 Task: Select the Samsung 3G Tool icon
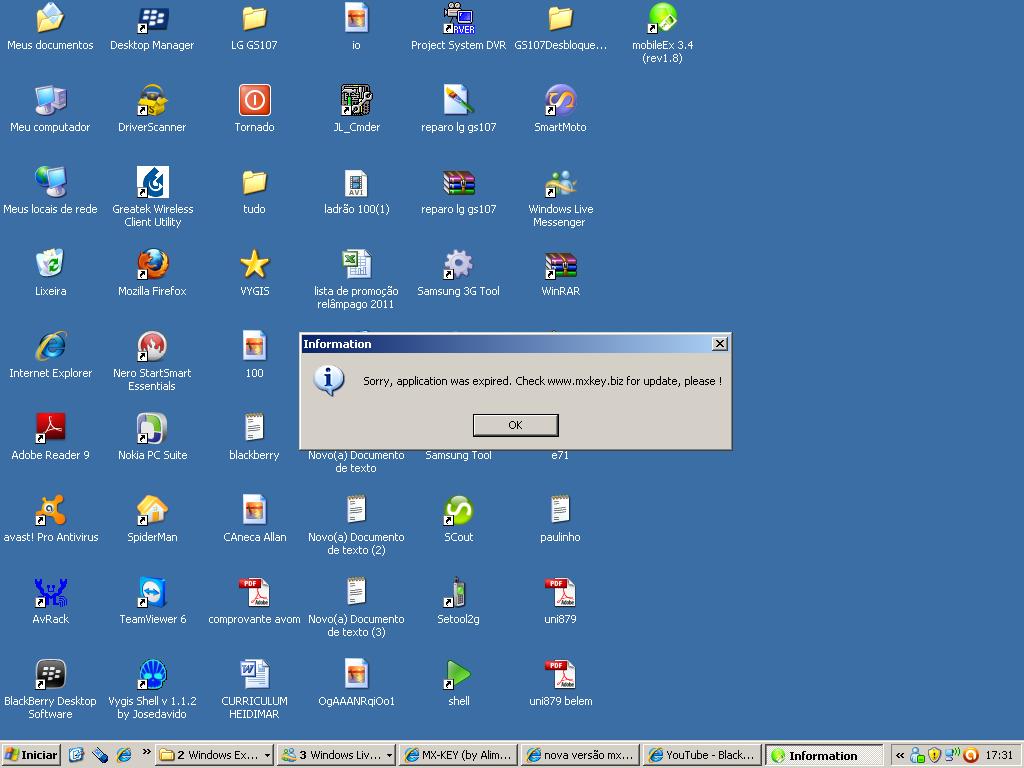click(458, 266)
